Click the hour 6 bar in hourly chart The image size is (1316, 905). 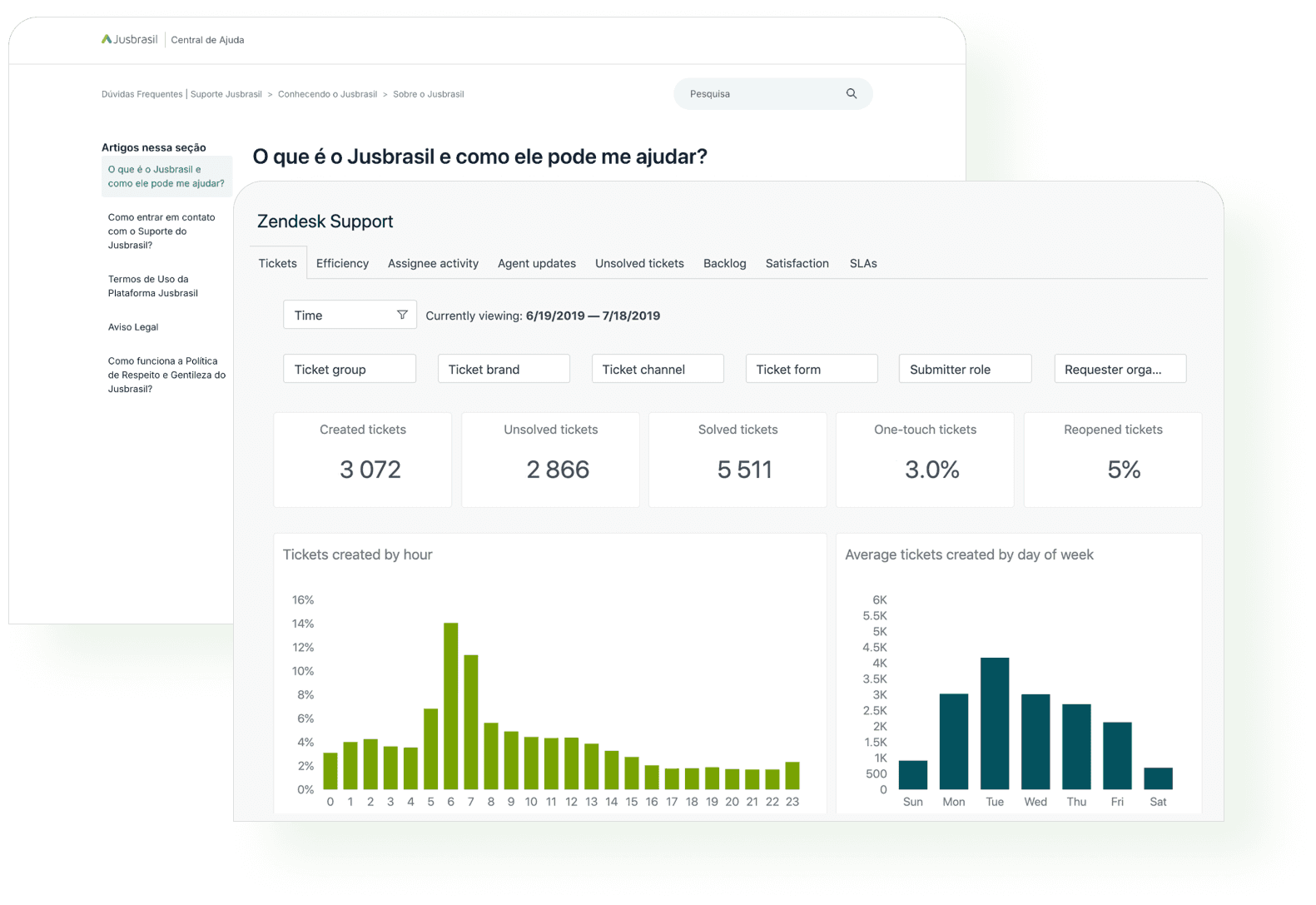coord(451,706)
